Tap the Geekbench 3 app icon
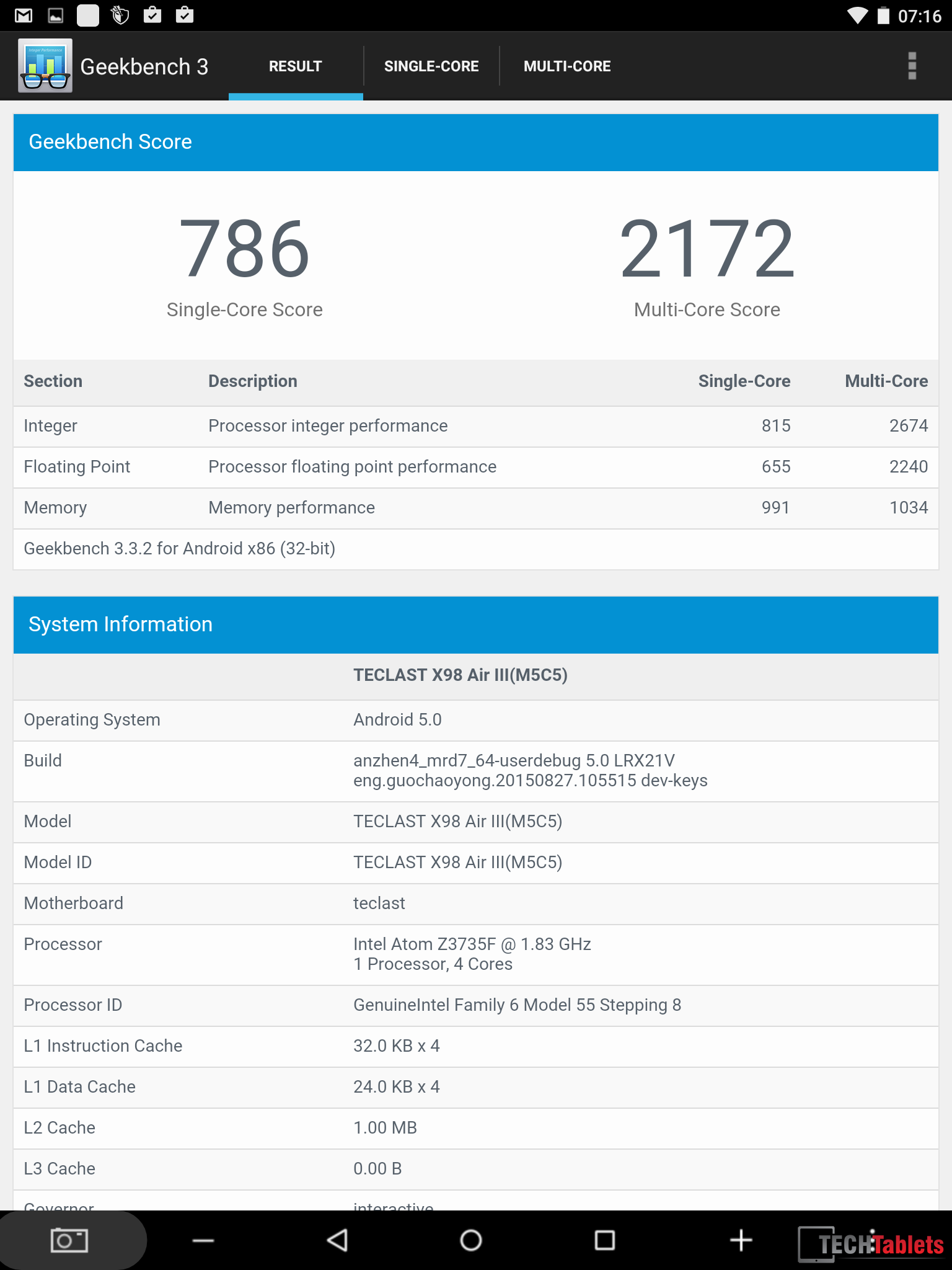 [x=45, y=66]
